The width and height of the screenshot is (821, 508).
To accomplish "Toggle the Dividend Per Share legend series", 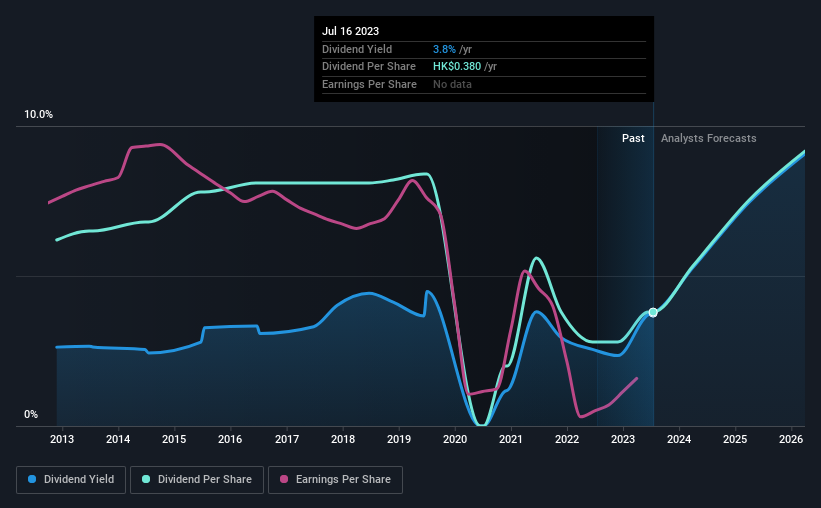I will (197, 480).
